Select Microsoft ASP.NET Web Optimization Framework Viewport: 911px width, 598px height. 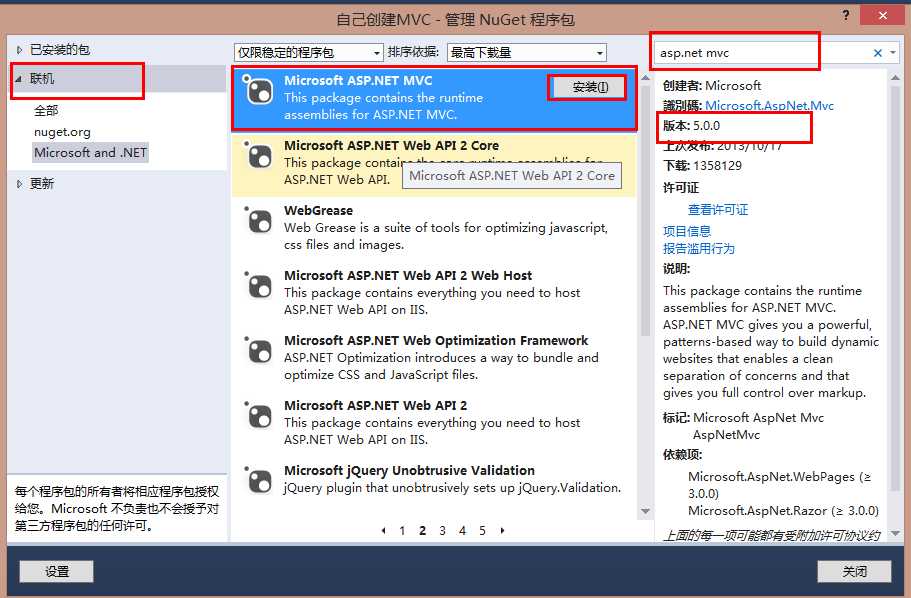(434, 358)
